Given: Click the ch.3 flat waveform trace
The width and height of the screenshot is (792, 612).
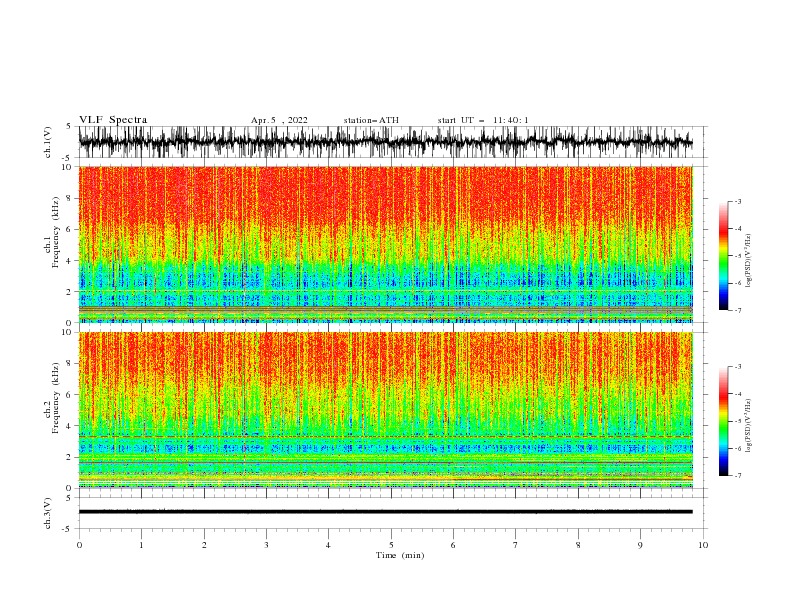Looking at the screenshot, I should [x=386, y=512].
